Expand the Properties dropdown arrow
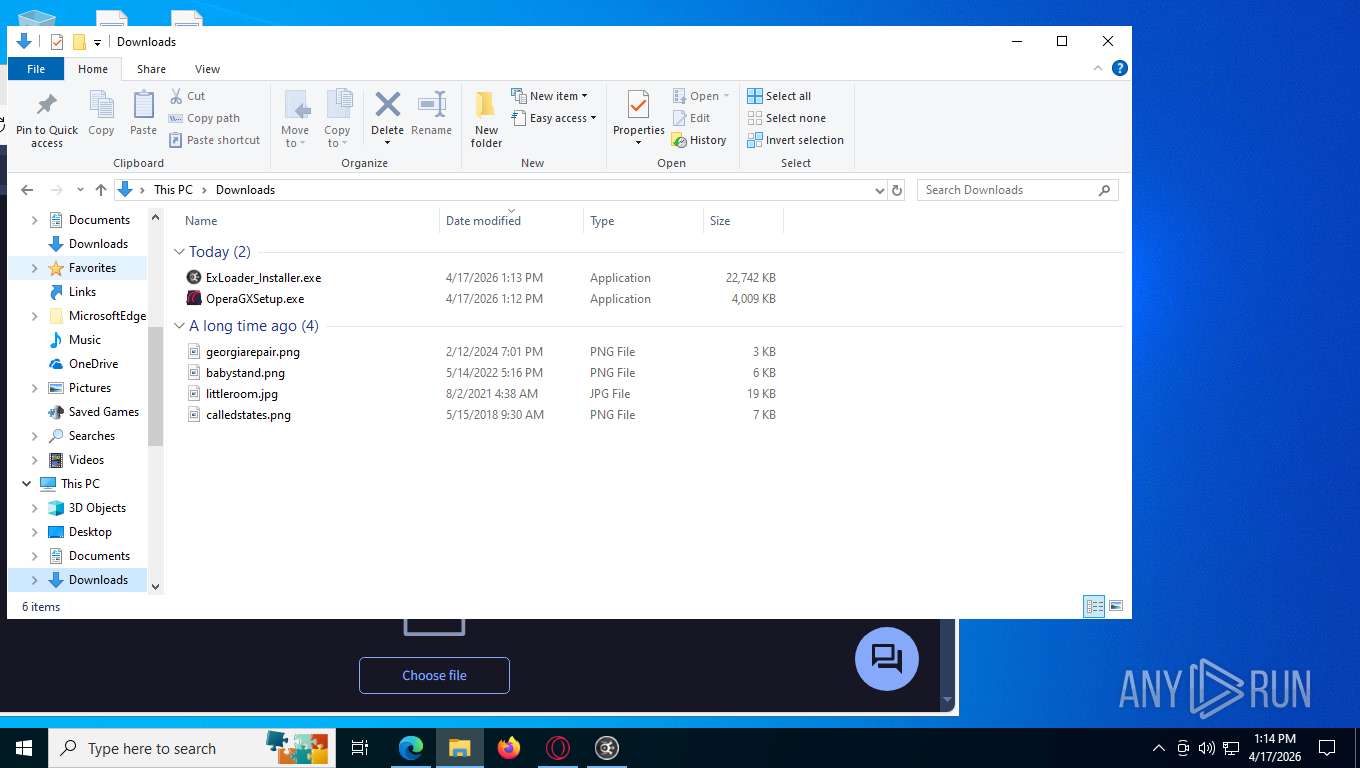Screen dimensions: 1360x768 (x=638, y=142)
